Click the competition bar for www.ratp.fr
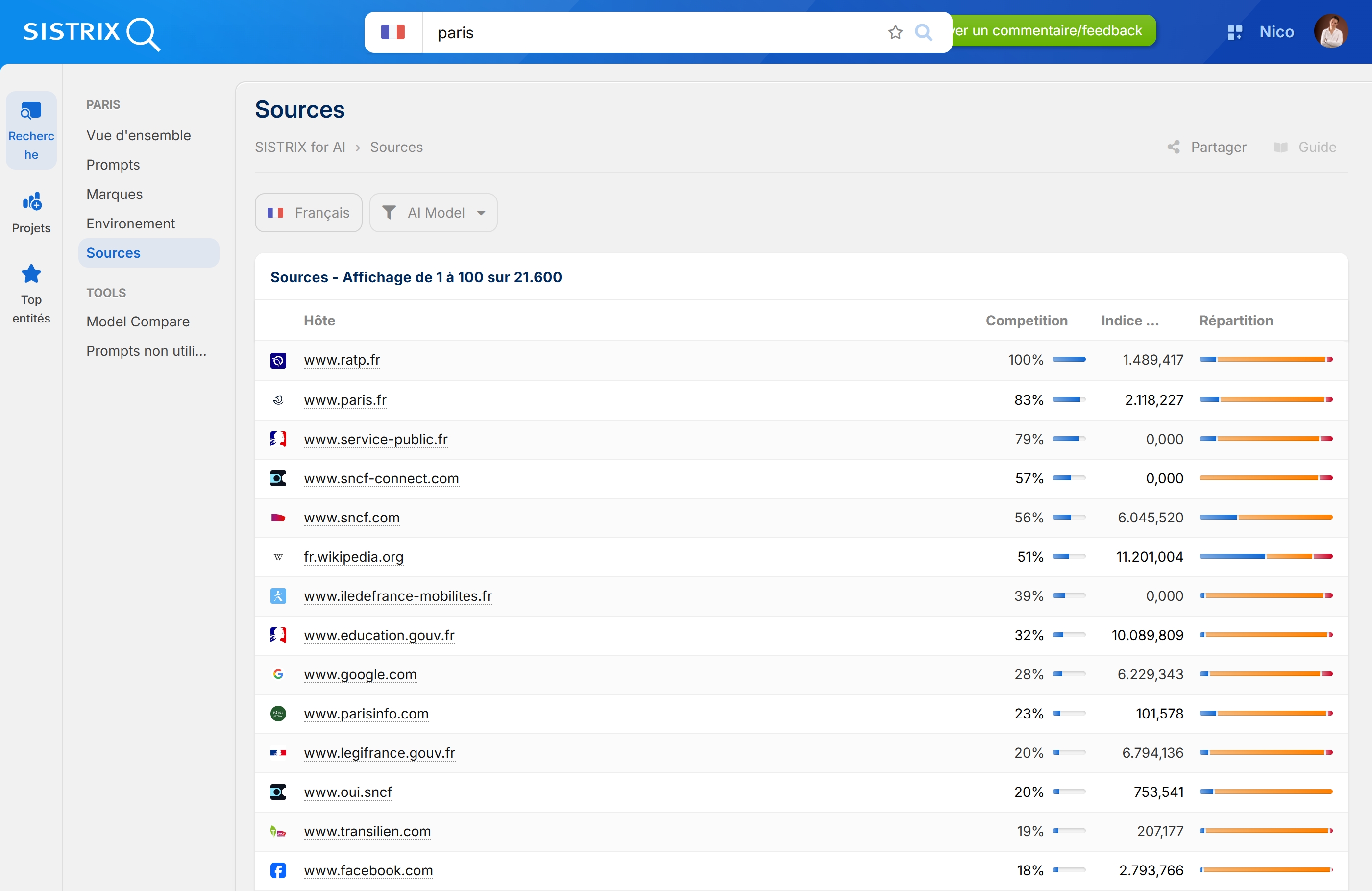This screenshot has height=891, width=1372. point(1069,359)
